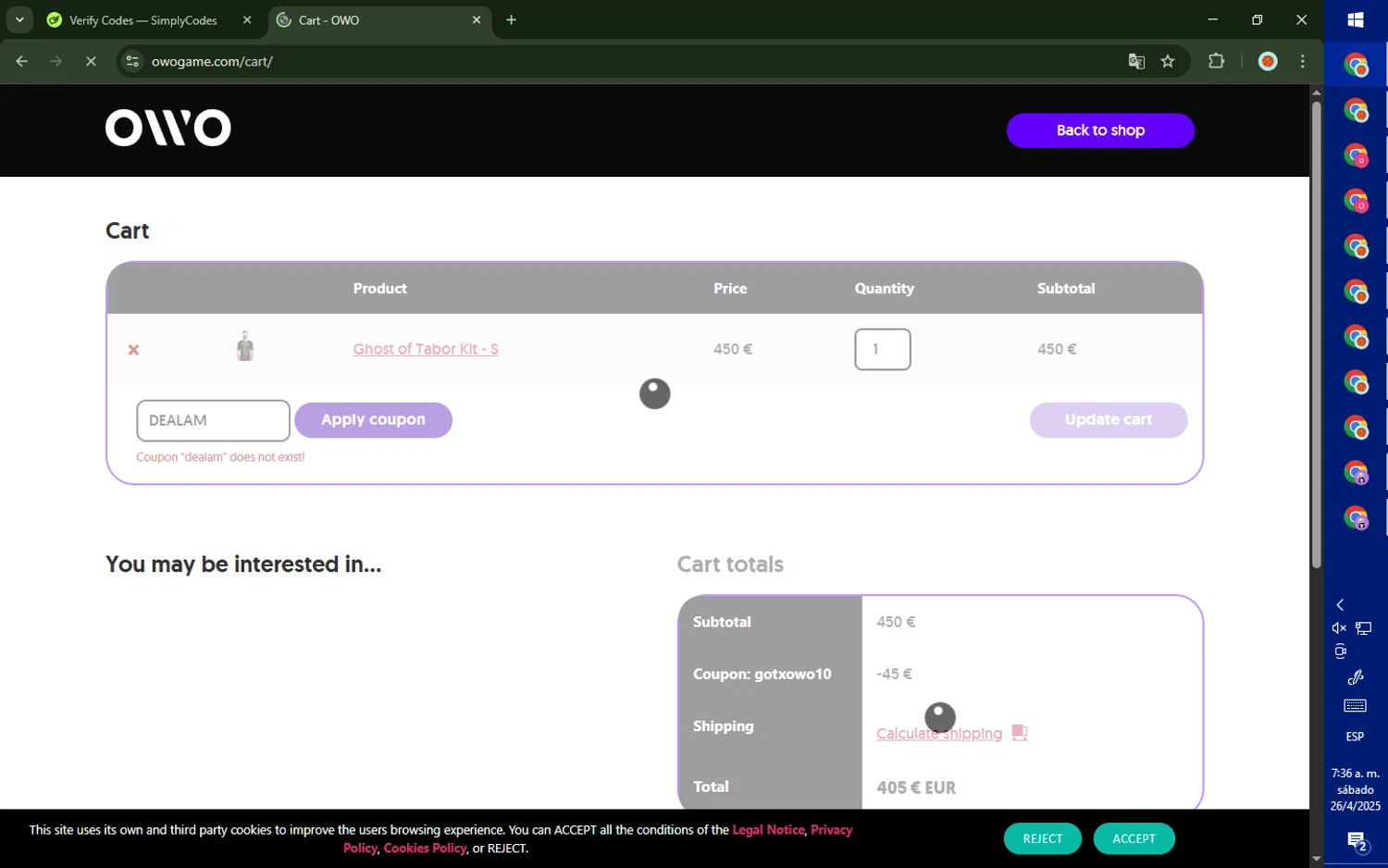Viewport: 1388px width, 868px height.
Task: Open the tab search chevron in Chrome
Action: (x=19, y=19)
